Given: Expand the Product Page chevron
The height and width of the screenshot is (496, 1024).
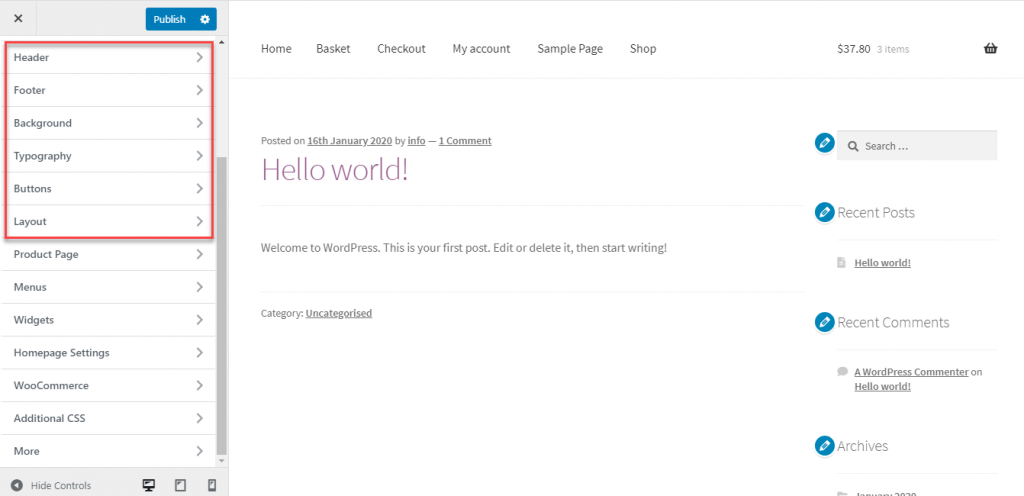Looking at the screenshot, I should (200, 255).
